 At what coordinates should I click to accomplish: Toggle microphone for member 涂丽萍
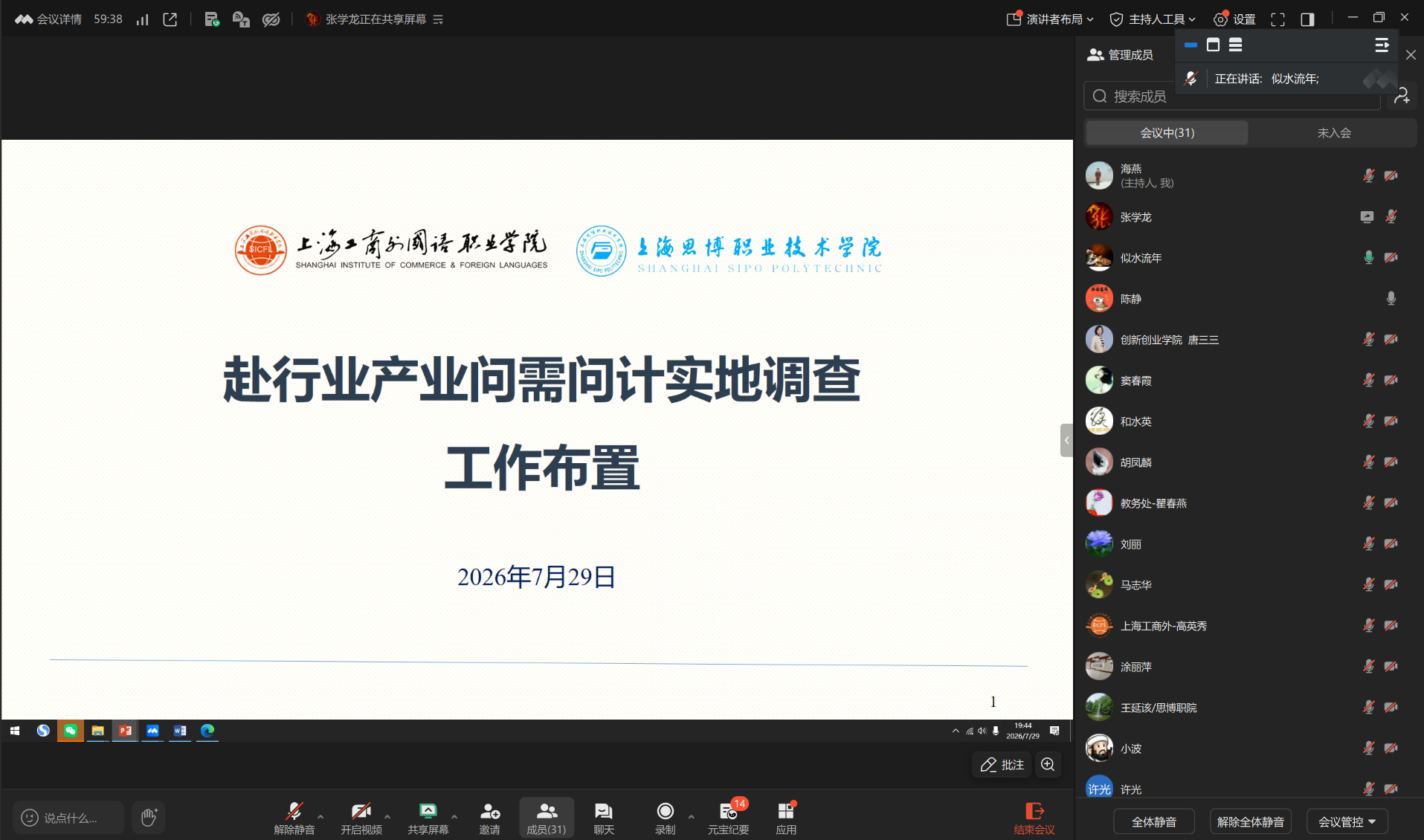click(1368, 667)
